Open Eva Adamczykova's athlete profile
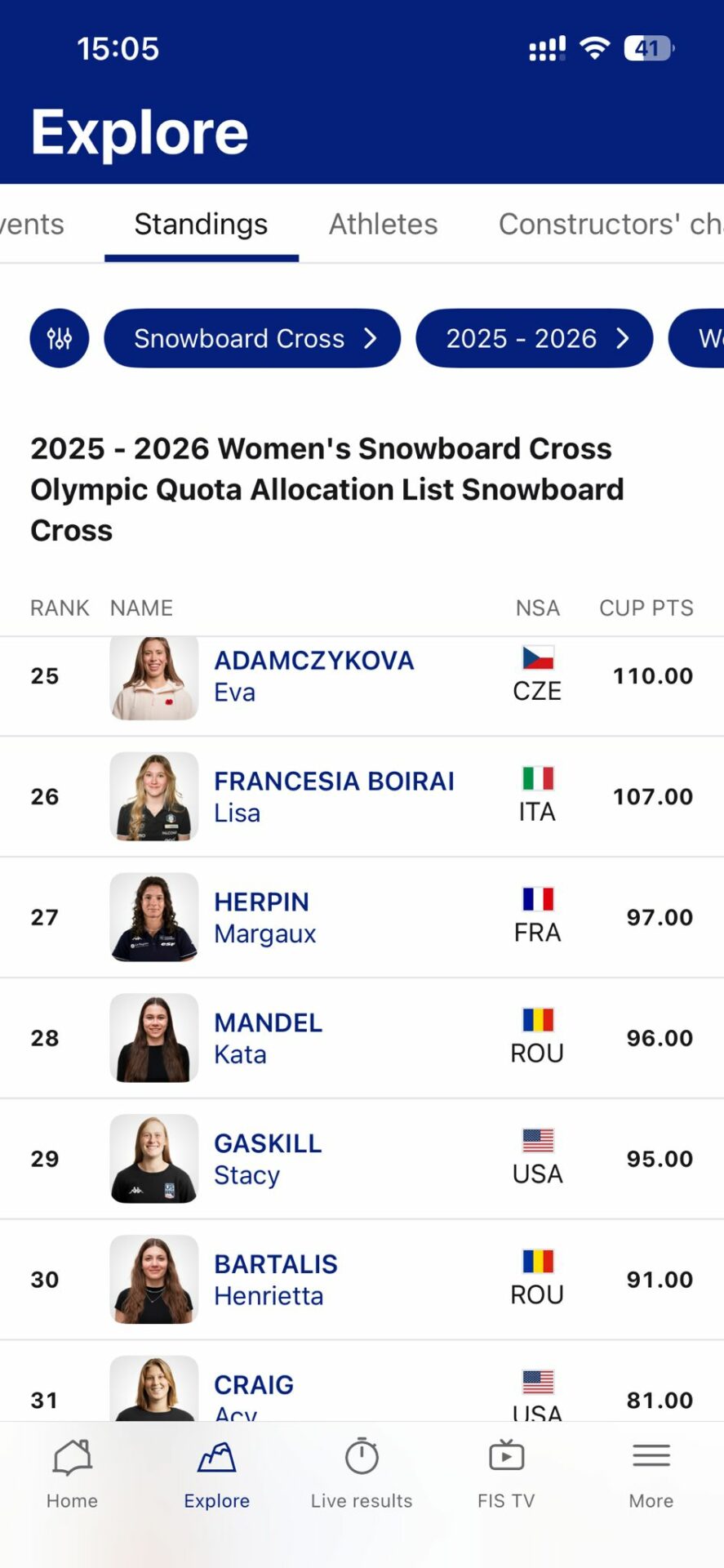This screenshot has height=1568, width=724. click(x=313, y=676)
